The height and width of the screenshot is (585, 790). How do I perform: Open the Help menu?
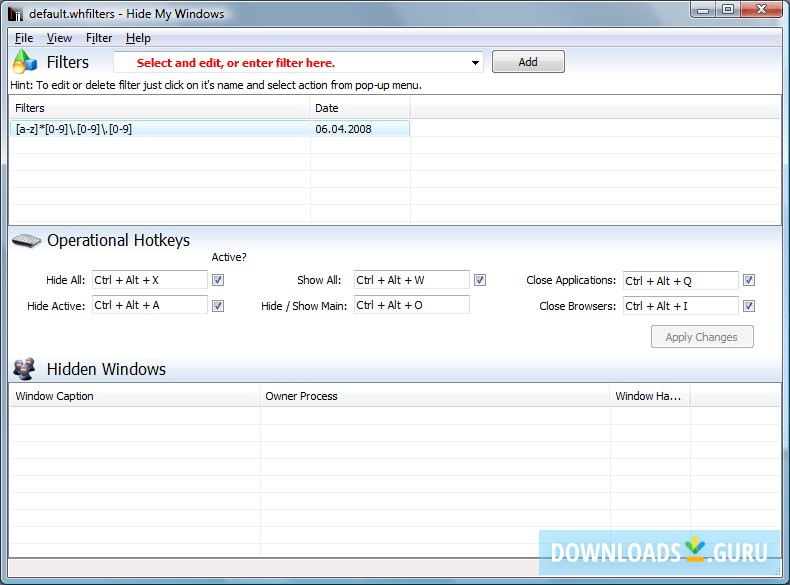(138, 38)
